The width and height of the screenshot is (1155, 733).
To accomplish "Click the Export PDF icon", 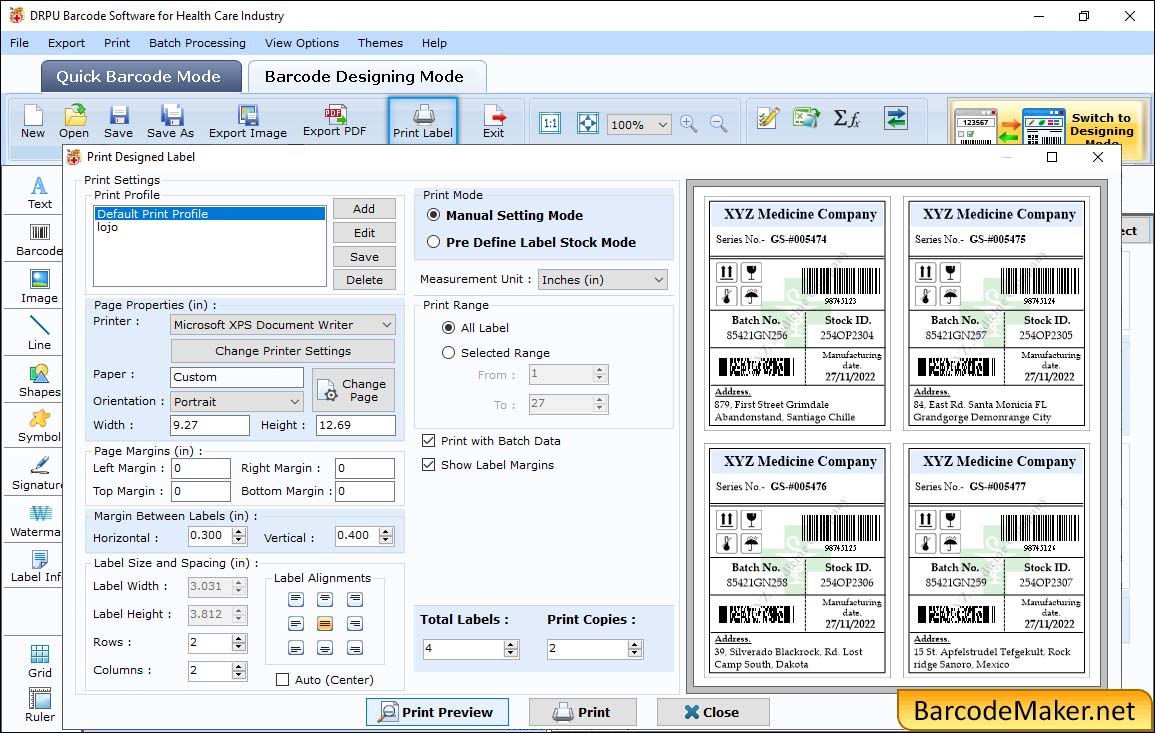I will 334,121.
